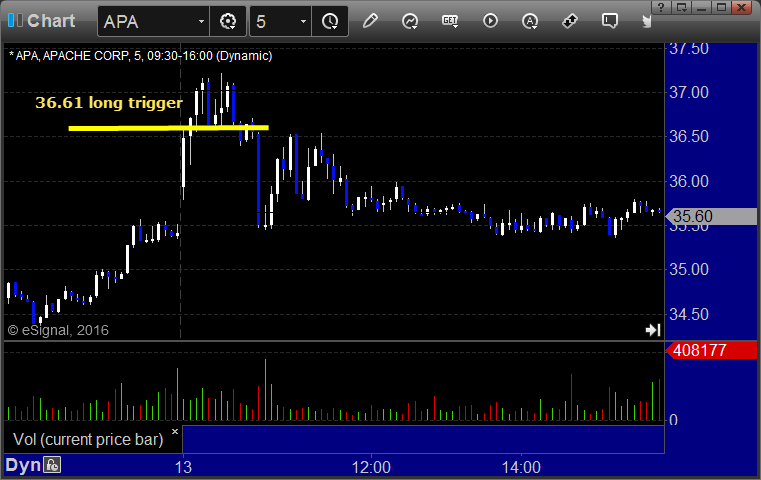Image resolution: width=761 pixels, height=480 pixels.
Task: Click the GET toolbar icon
Action: [450, 21]
